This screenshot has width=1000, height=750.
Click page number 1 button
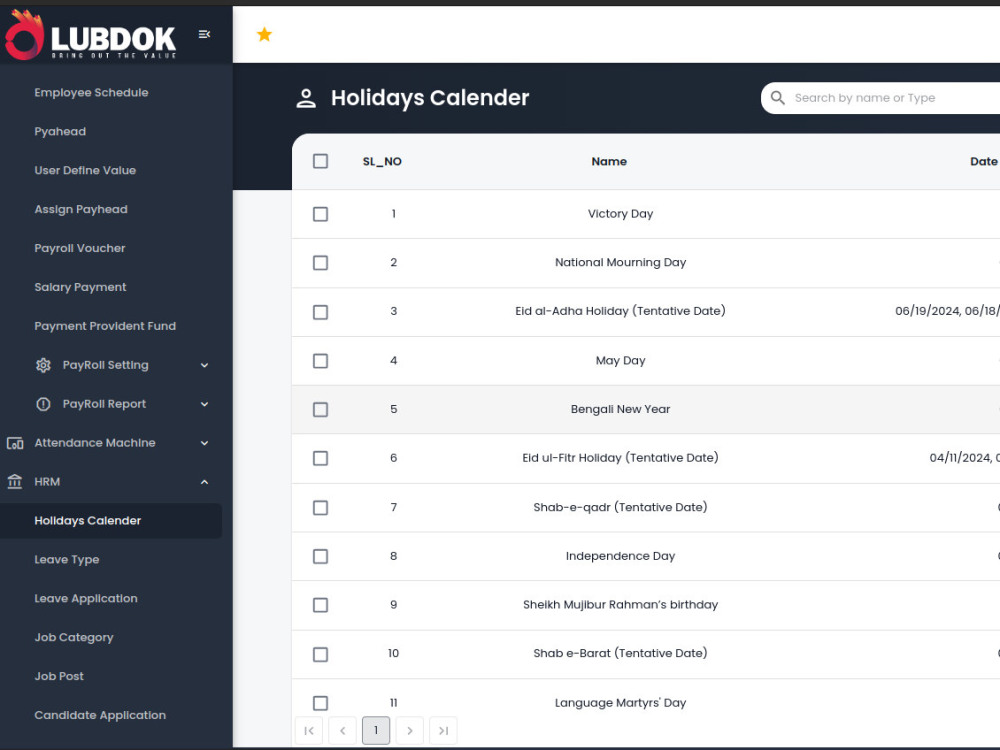(x=376, y=731)
